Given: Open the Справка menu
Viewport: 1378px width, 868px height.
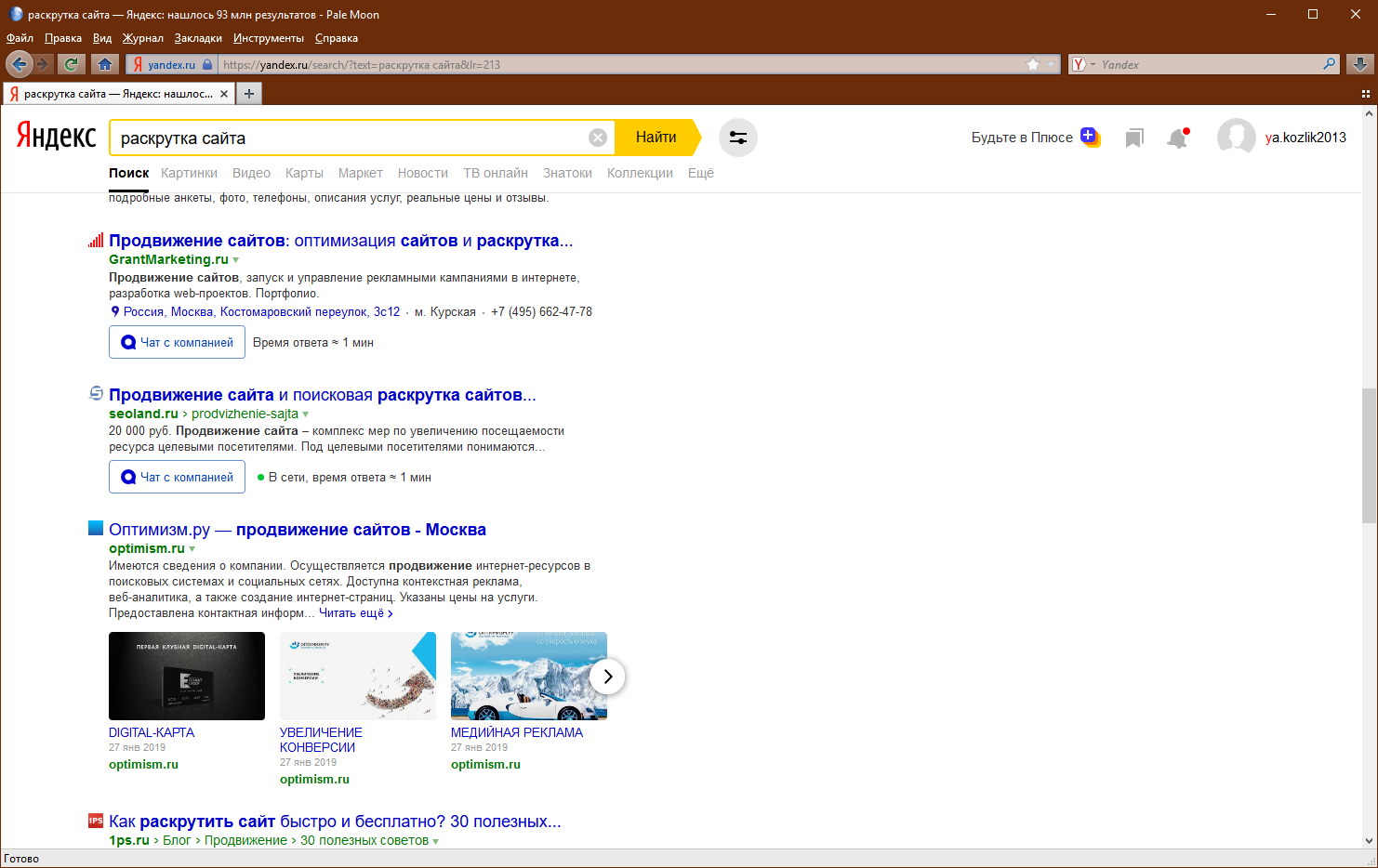Looking at the screenshot, I should (x=337, y=38).
